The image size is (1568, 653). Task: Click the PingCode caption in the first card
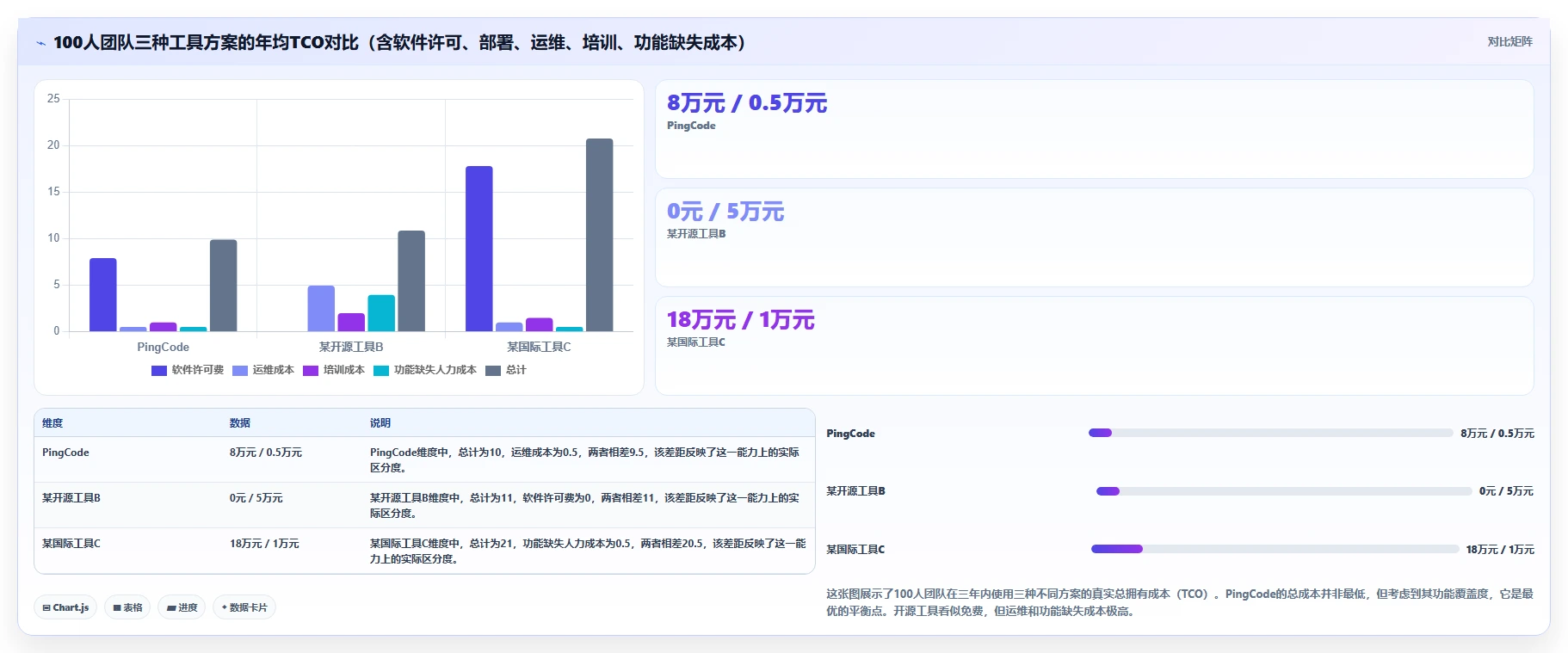(691, 126)
